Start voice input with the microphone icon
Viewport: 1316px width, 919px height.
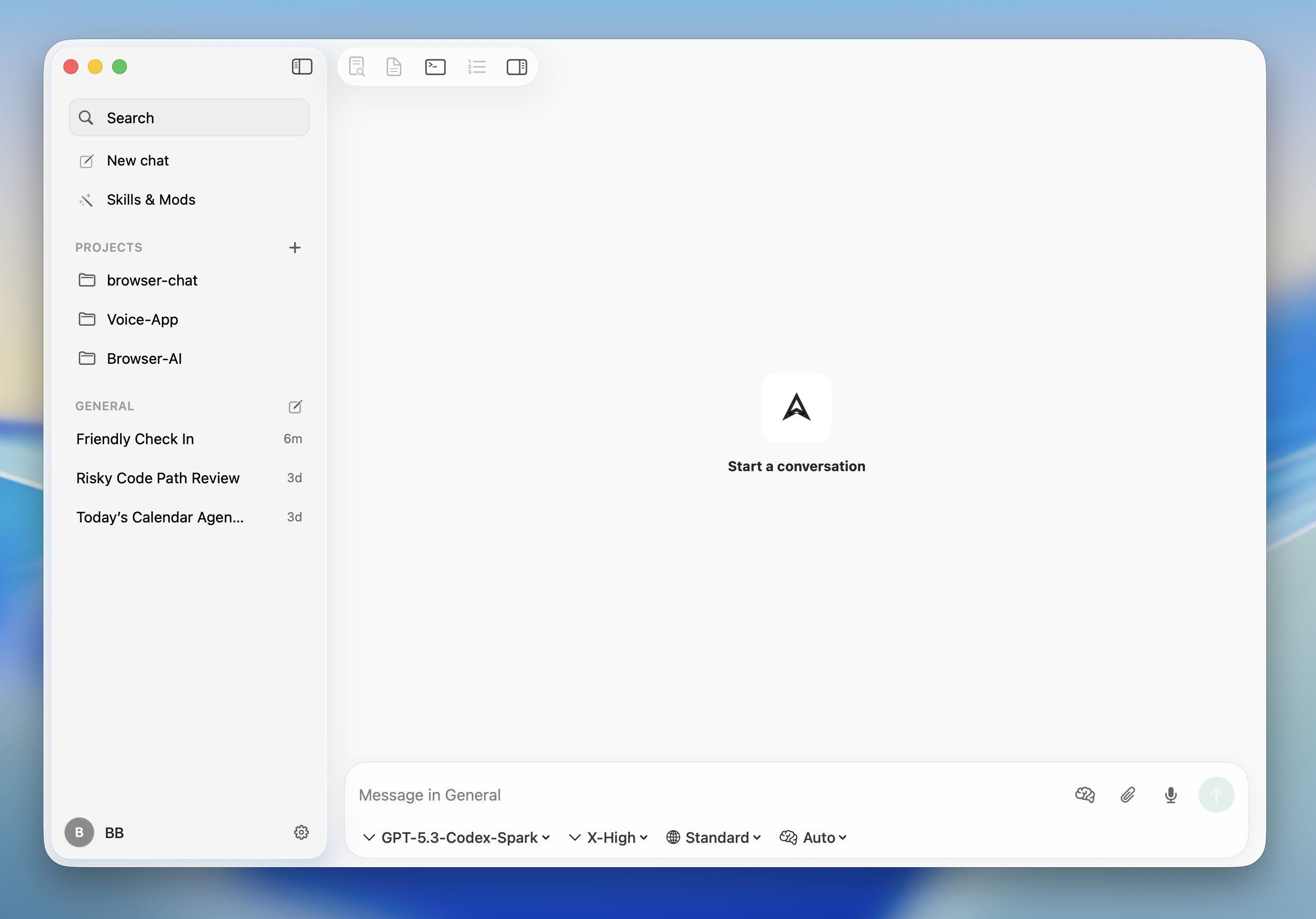coord(1171,795)
